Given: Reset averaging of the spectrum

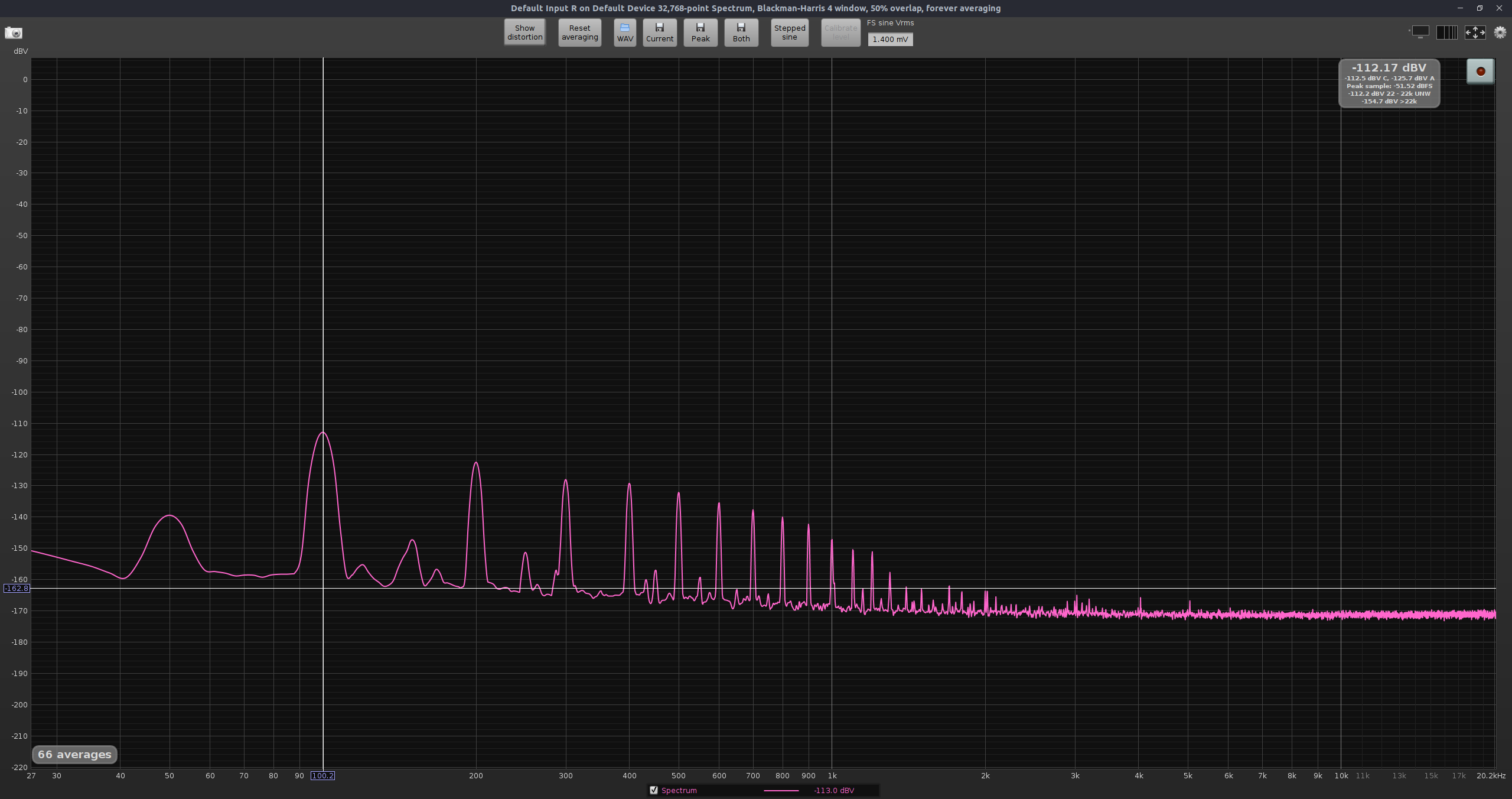Looking at the screenshot, I should 579,33.
